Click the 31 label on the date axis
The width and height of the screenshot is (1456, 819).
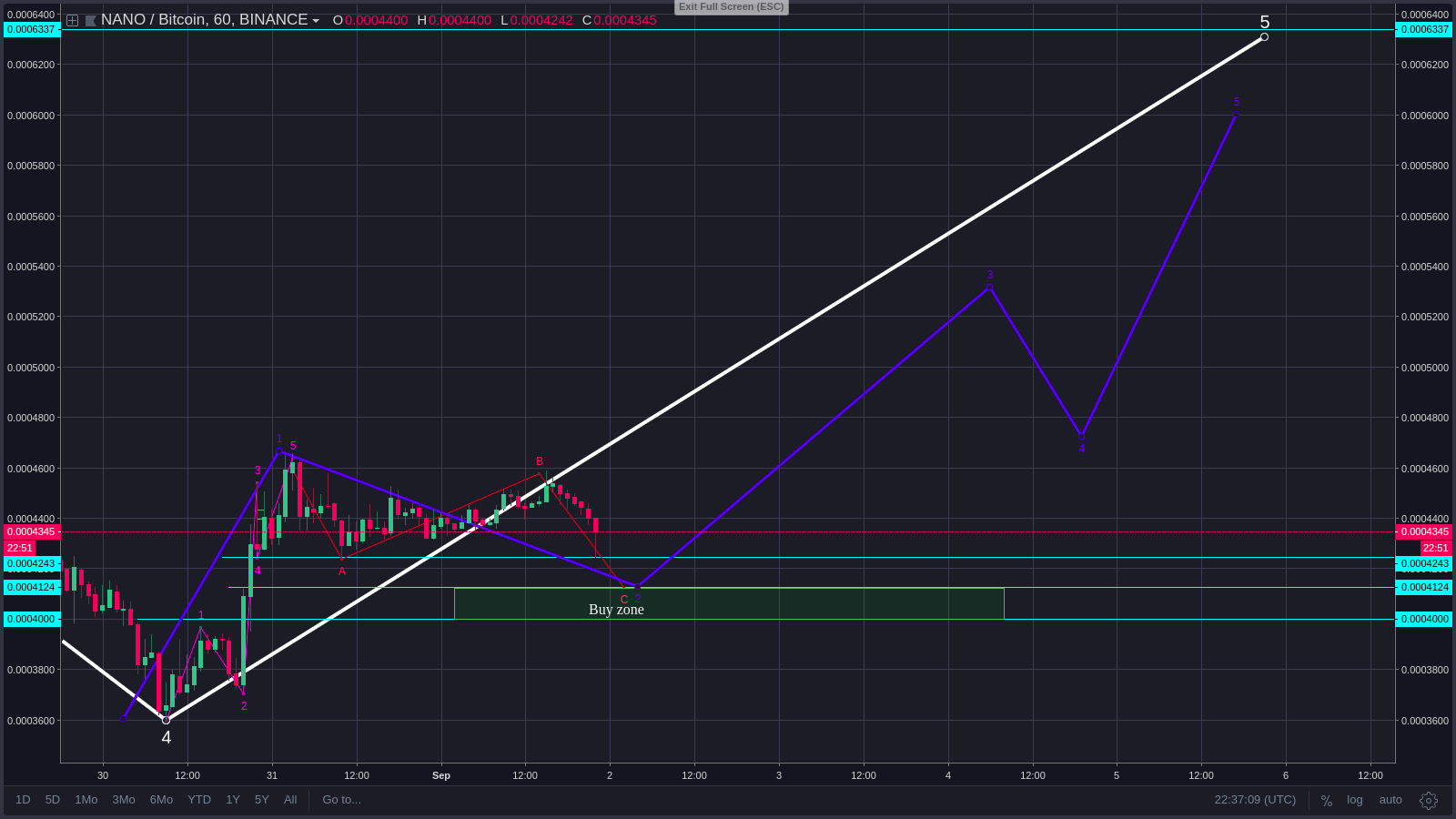272,775
